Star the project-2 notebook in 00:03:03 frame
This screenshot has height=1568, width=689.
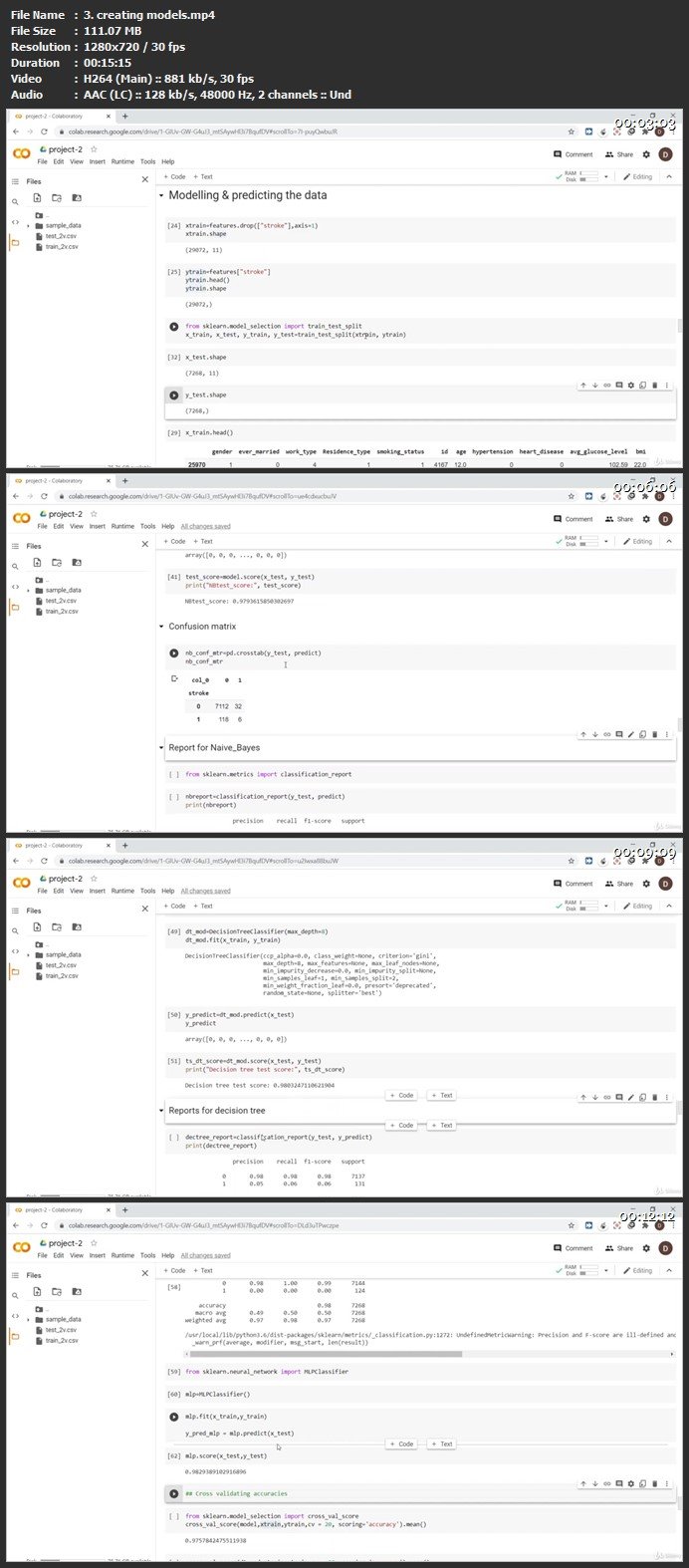pos(94,149)
